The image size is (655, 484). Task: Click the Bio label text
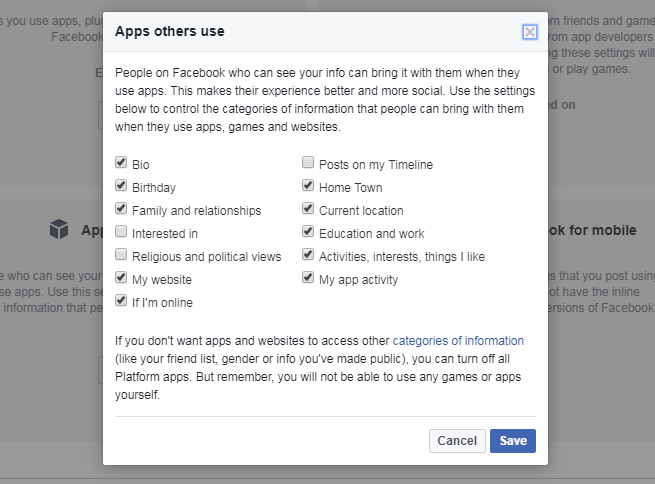click(141, 165)
